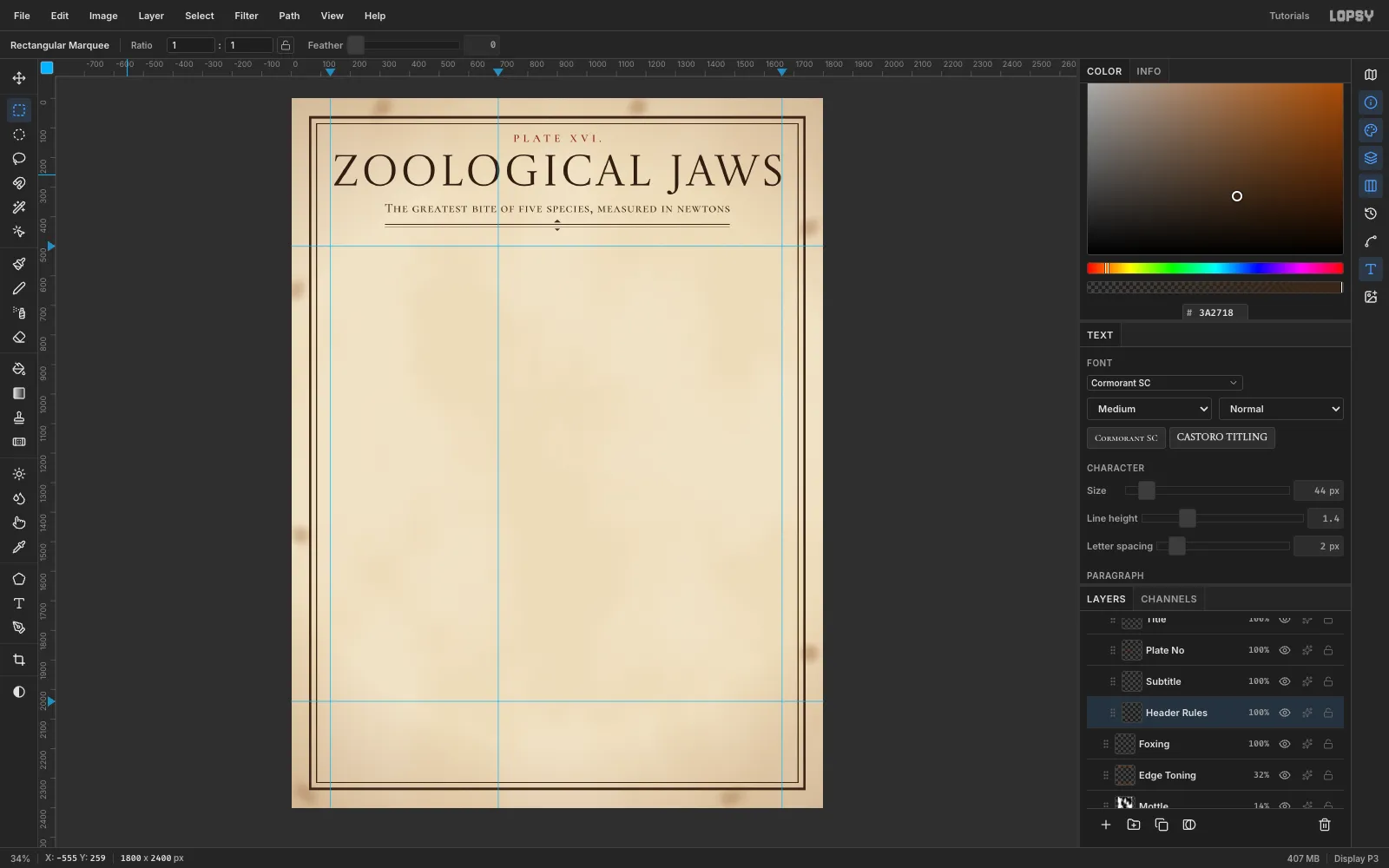The width and height of the screenshot is (1389, 868).
Task: Add a layer mask
Action: (x=1189, y=825)
